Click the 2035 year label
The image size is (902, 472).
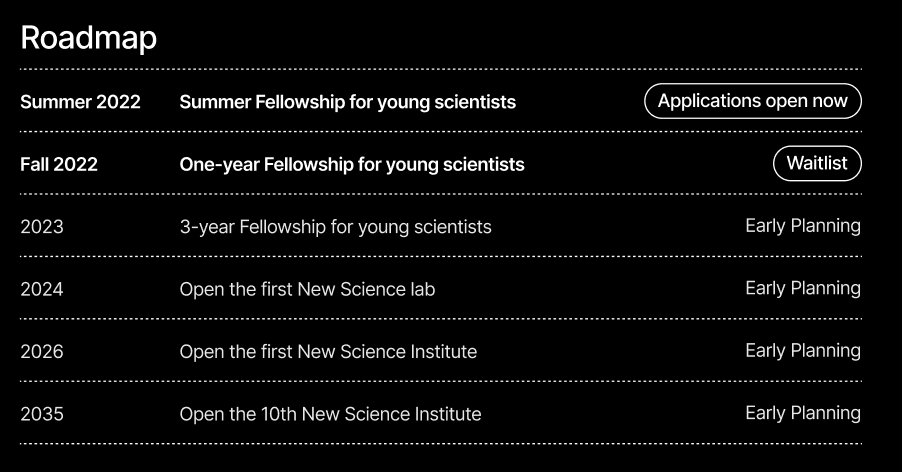pos(41,414)
